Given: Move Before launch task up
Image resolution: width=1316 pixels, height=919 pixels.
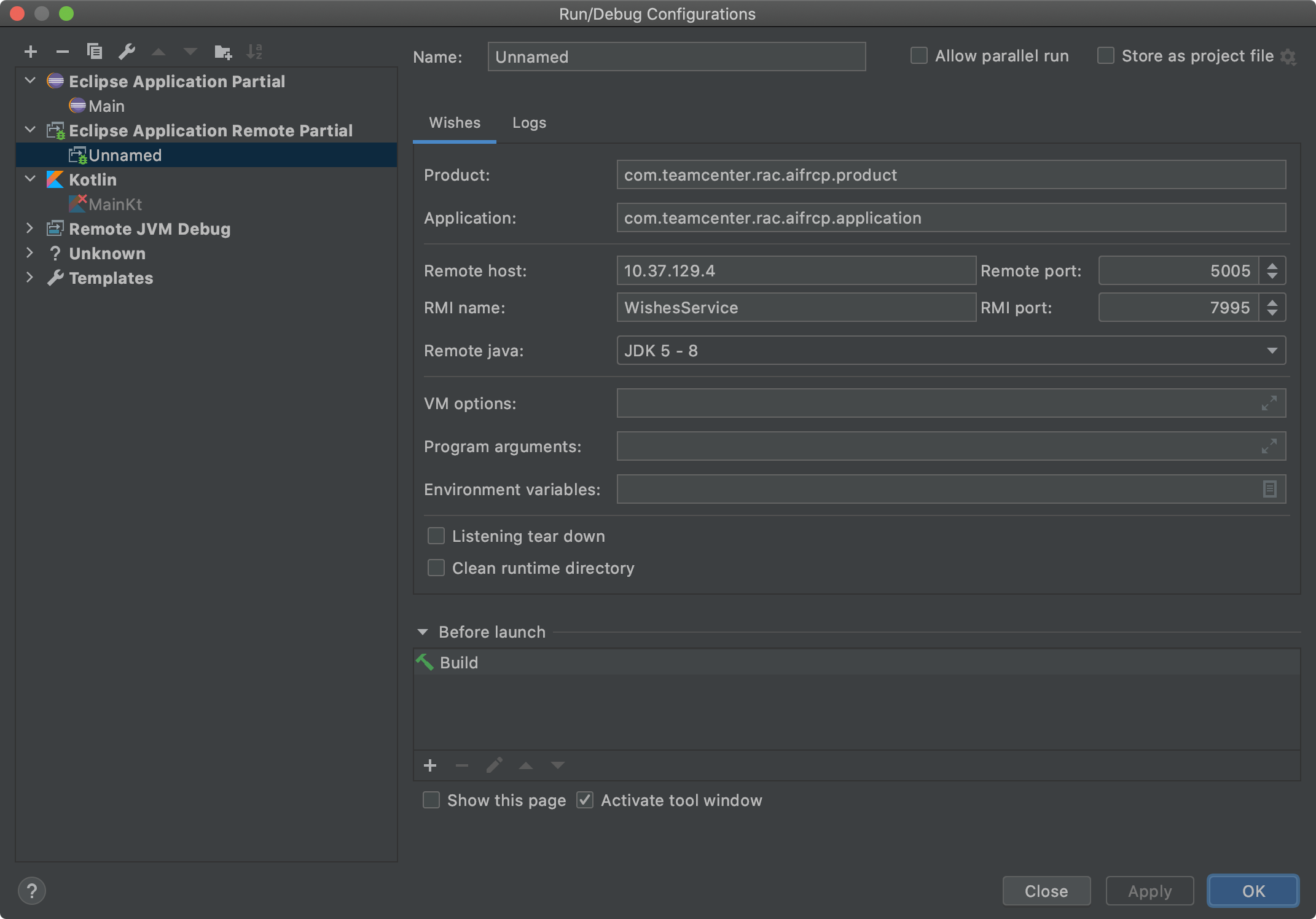Looking at the screenshot, I should [x=526, y=765].
